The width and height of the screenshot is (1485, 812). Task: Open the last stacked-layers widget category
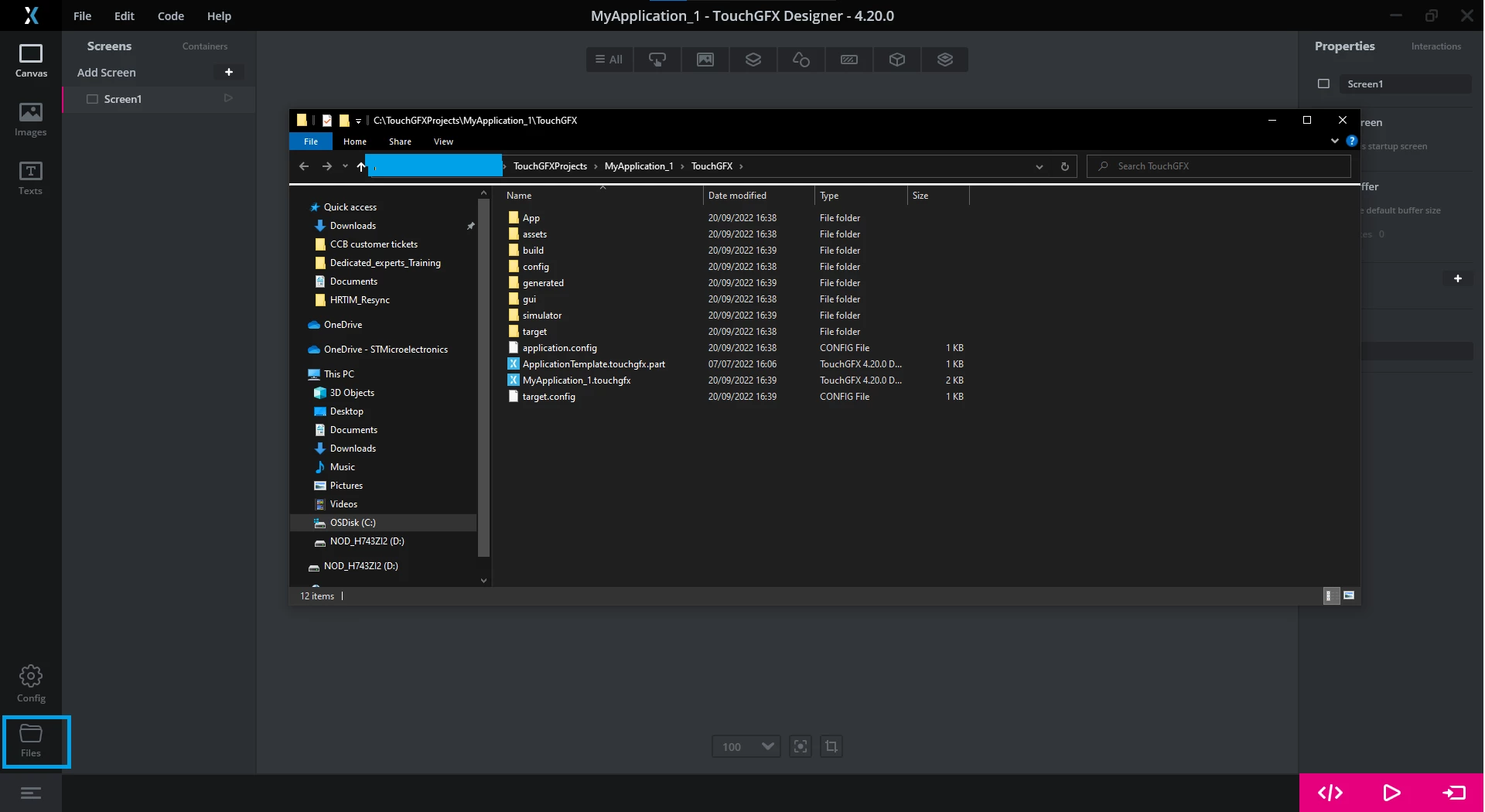coord(945,60)
